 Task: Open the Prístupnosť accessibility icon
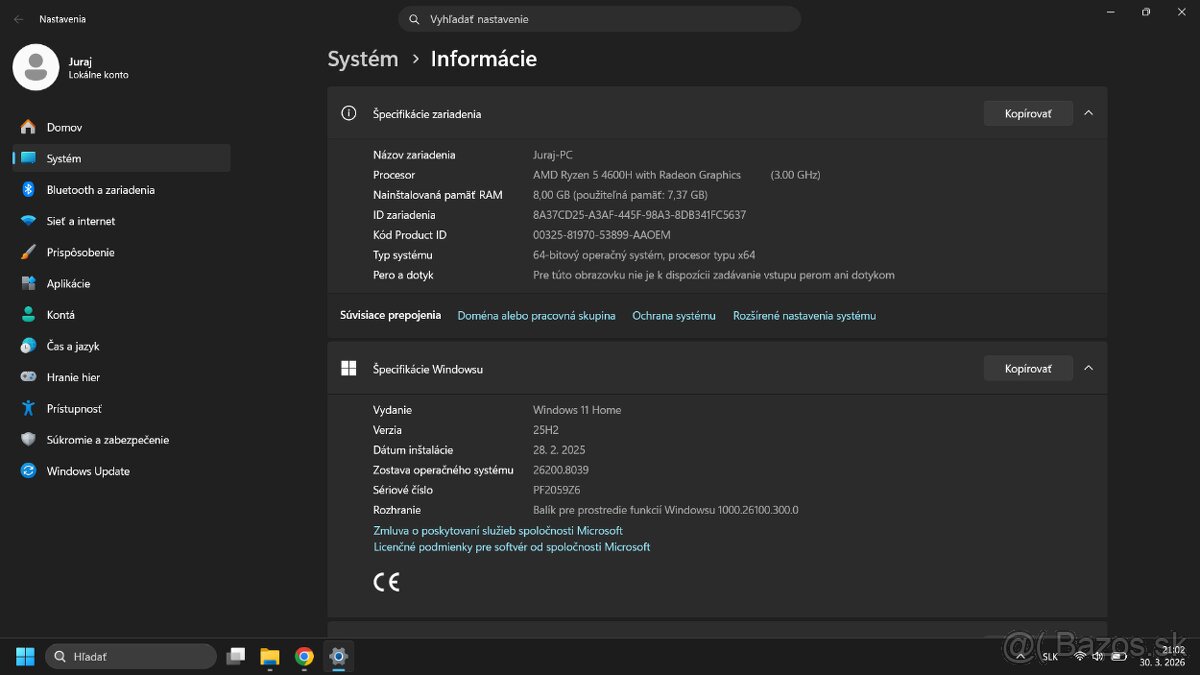[24, 408]
